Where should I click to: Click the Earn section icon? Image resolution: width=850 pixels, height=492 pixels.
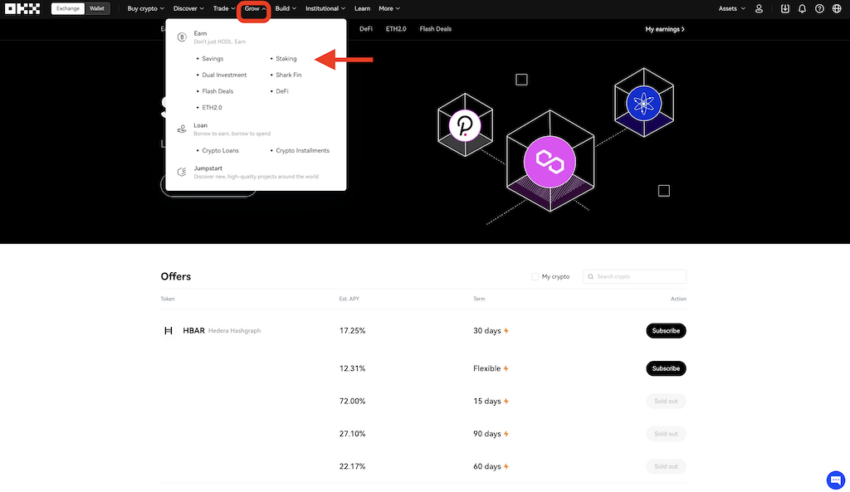click(182, 37)
